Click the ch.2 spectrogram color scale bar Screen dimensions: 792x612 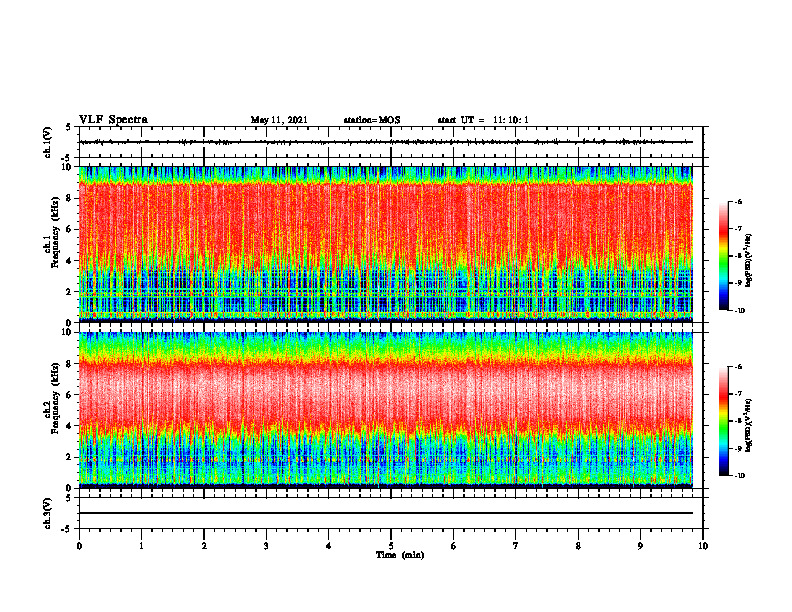coord(723,421)
